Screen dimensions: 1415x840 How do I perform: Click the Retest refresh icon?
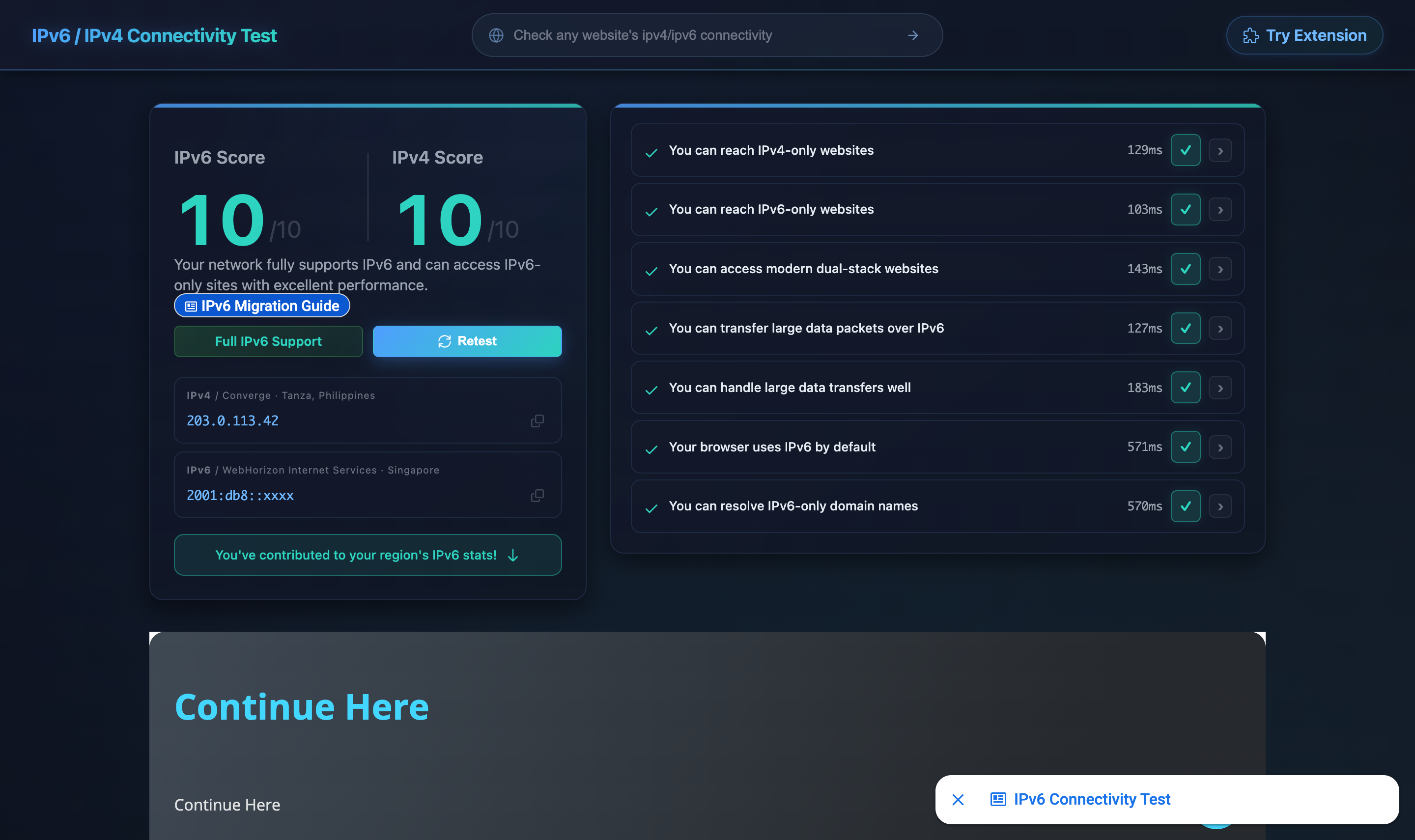pos(444,341)
